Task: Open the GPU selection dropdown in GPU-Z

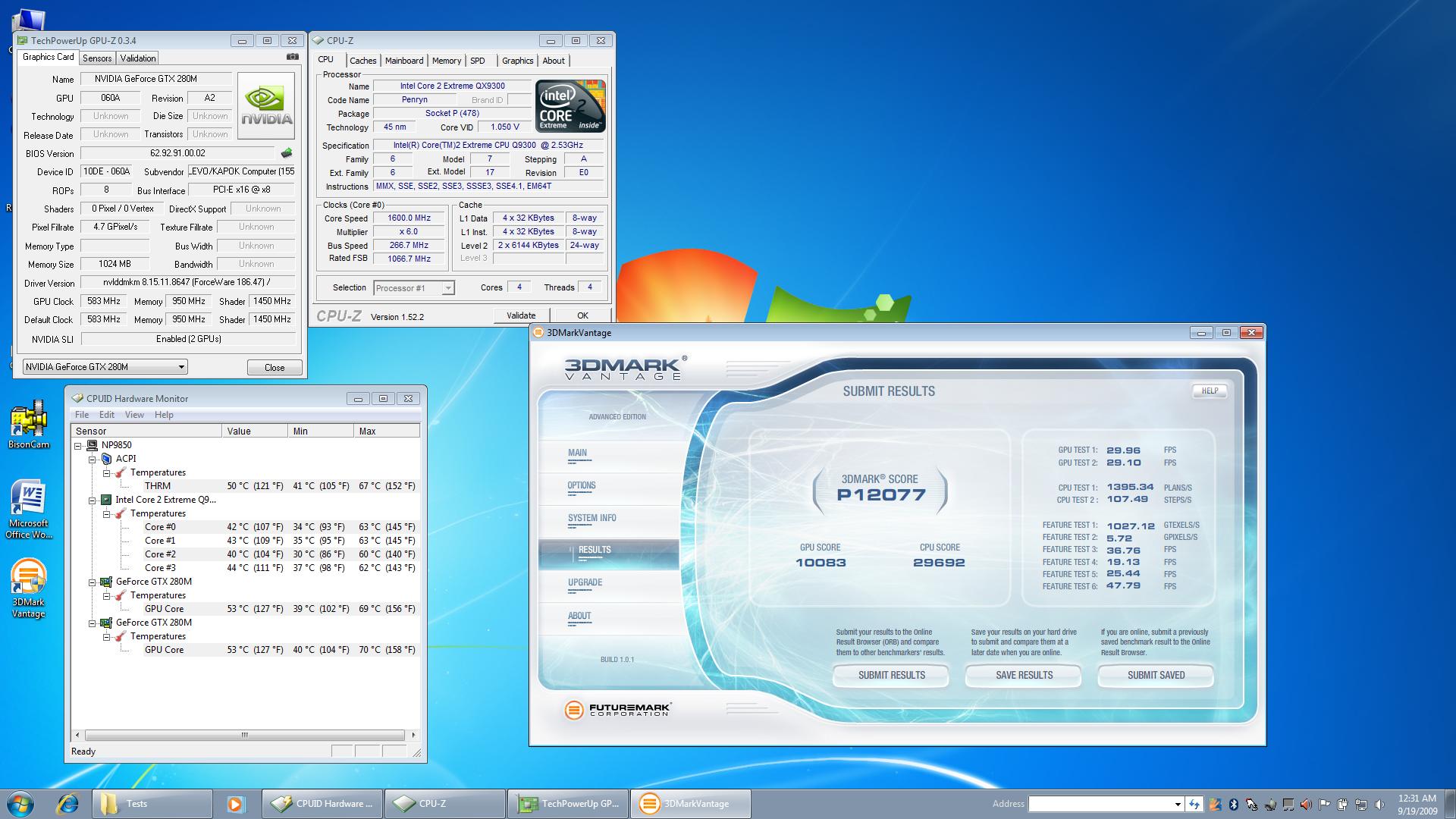Action: click(105, 367)
